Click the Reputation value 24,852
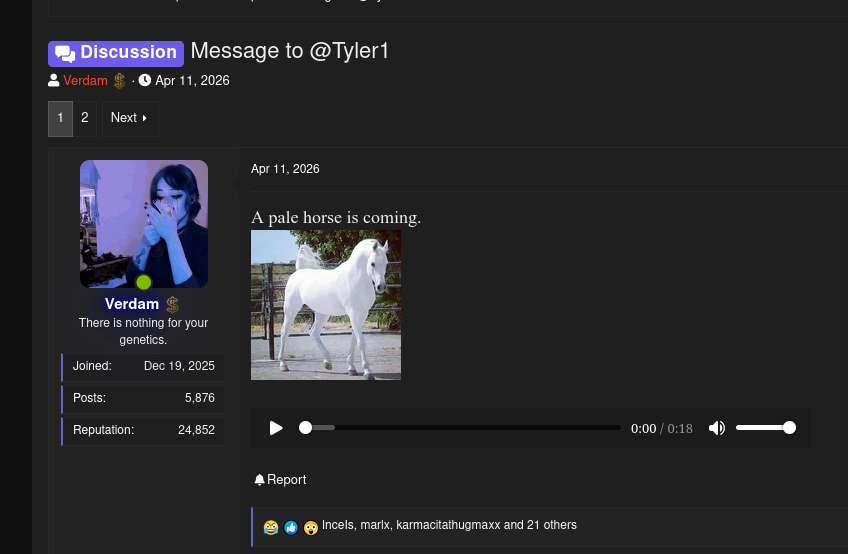This screenshot has width=848, height=554. tap(196, 430)
